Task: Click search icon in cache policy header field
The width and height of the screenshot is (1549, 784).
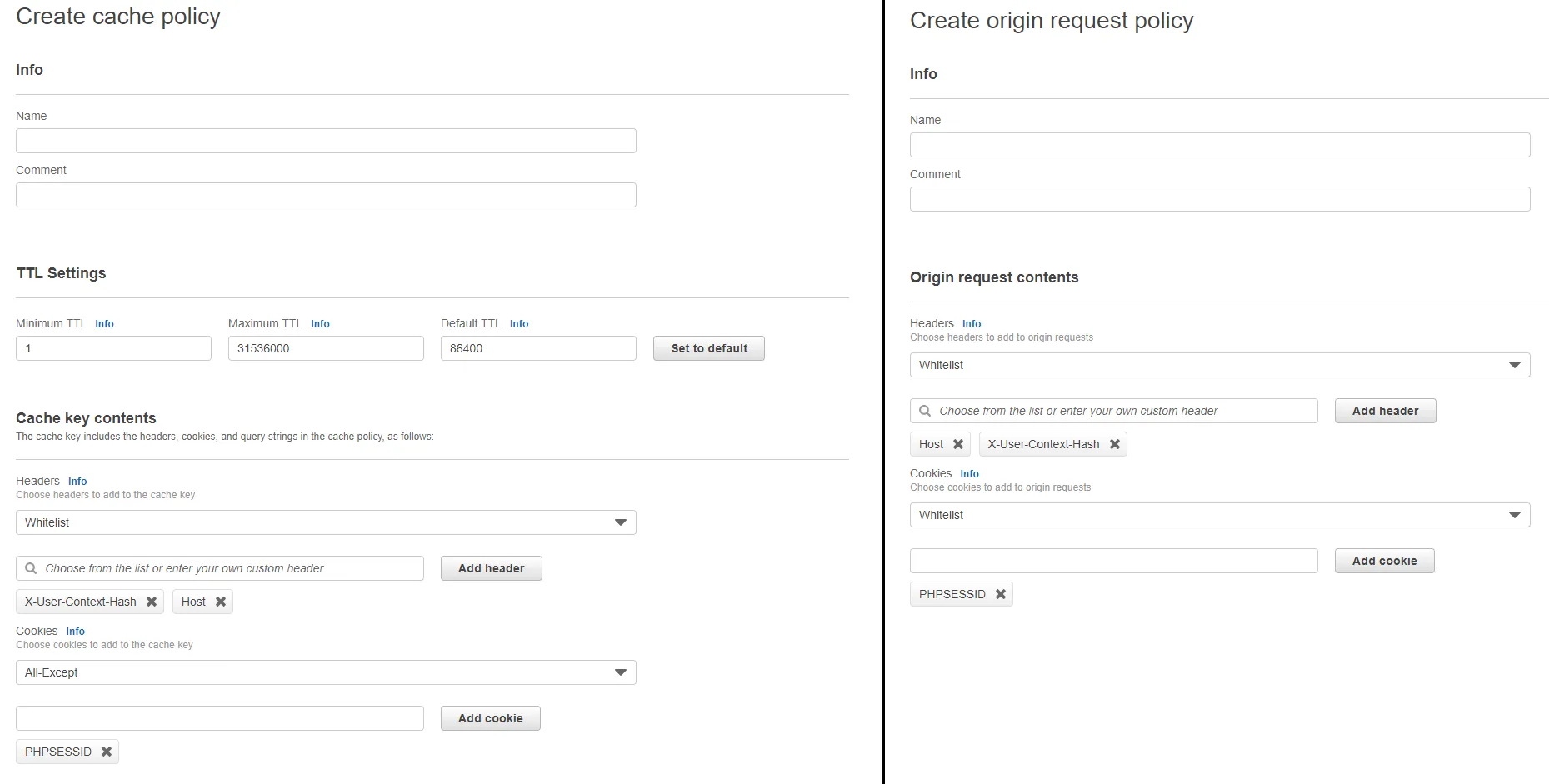Action: click(x=31, y=568)
